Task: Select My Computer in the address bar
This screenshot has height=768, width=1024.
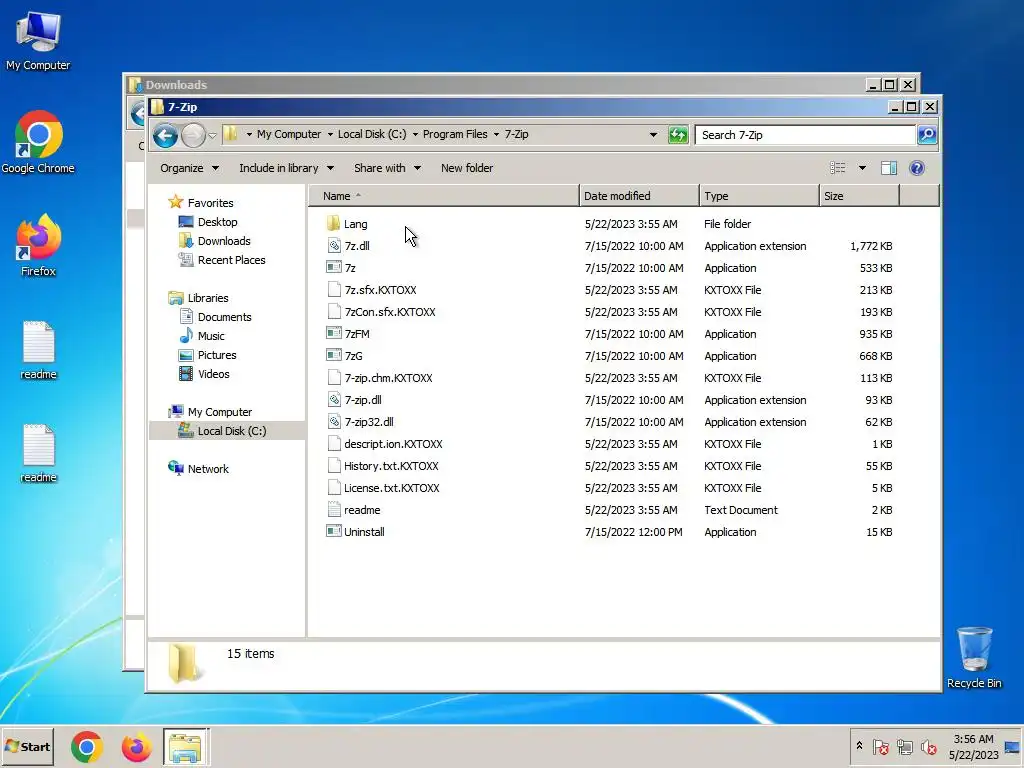Action: [x=289, y=135]
